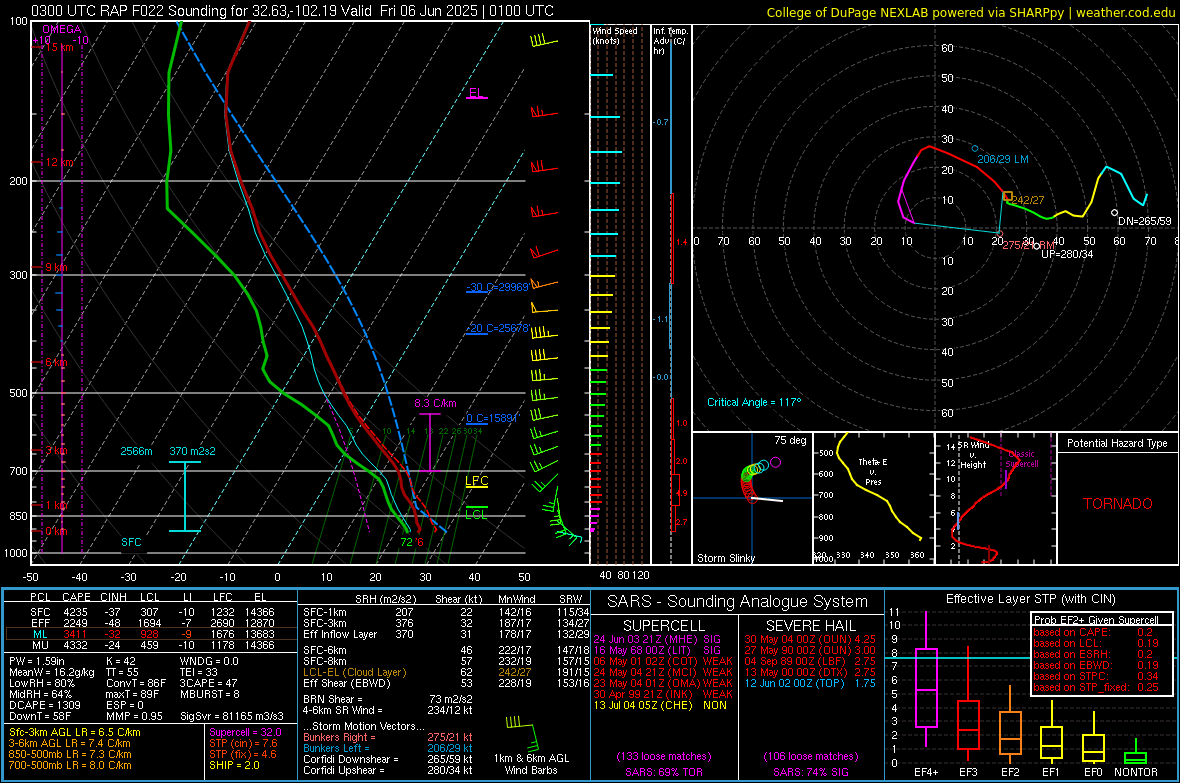The image size is (1180, 783).
Task: Click the 'weather.cod.edu' College of DuPage credit text
Action: click(1125, 12)
